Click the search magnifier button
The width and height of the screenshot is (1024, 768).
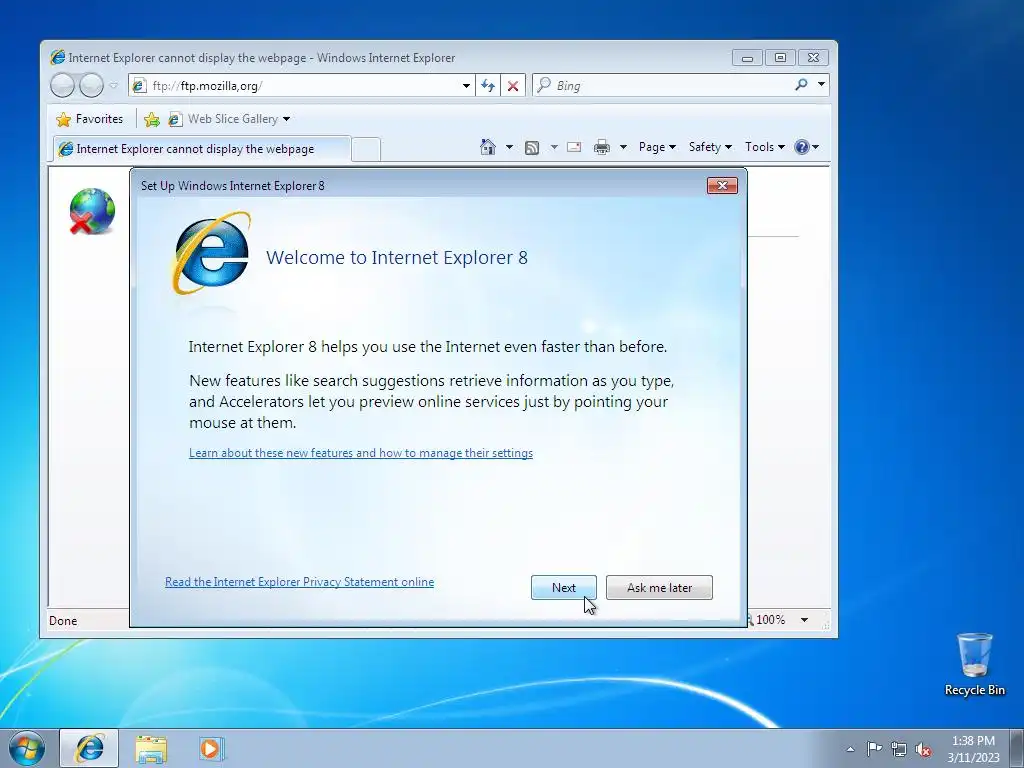click(x=801, y=85)
